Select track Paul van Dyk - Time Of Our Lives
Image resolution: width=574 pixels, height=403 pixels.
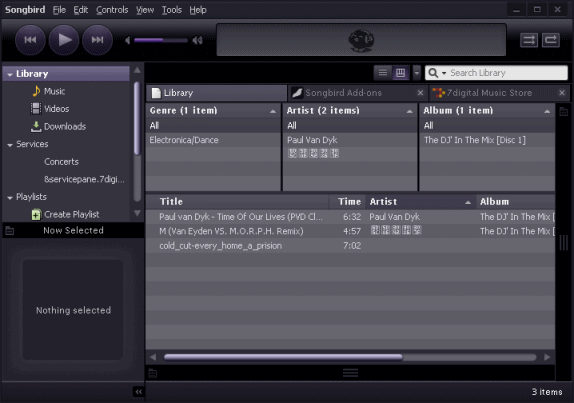pos(350,217)
